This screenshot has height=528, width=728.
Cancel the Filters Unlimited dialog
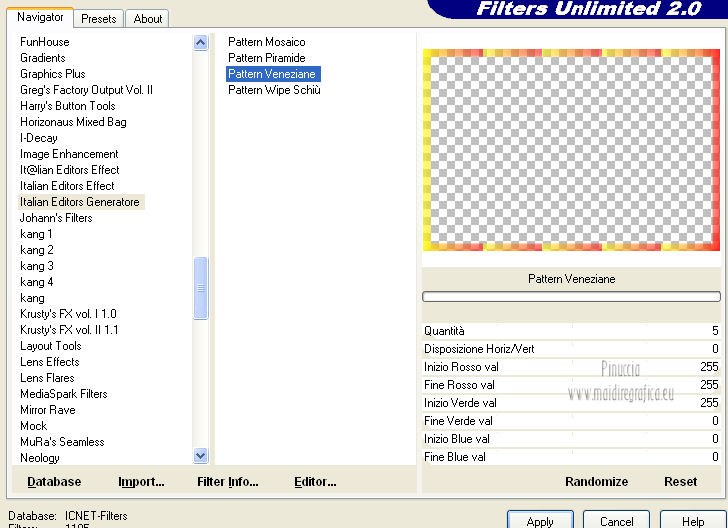pos(616,520)
